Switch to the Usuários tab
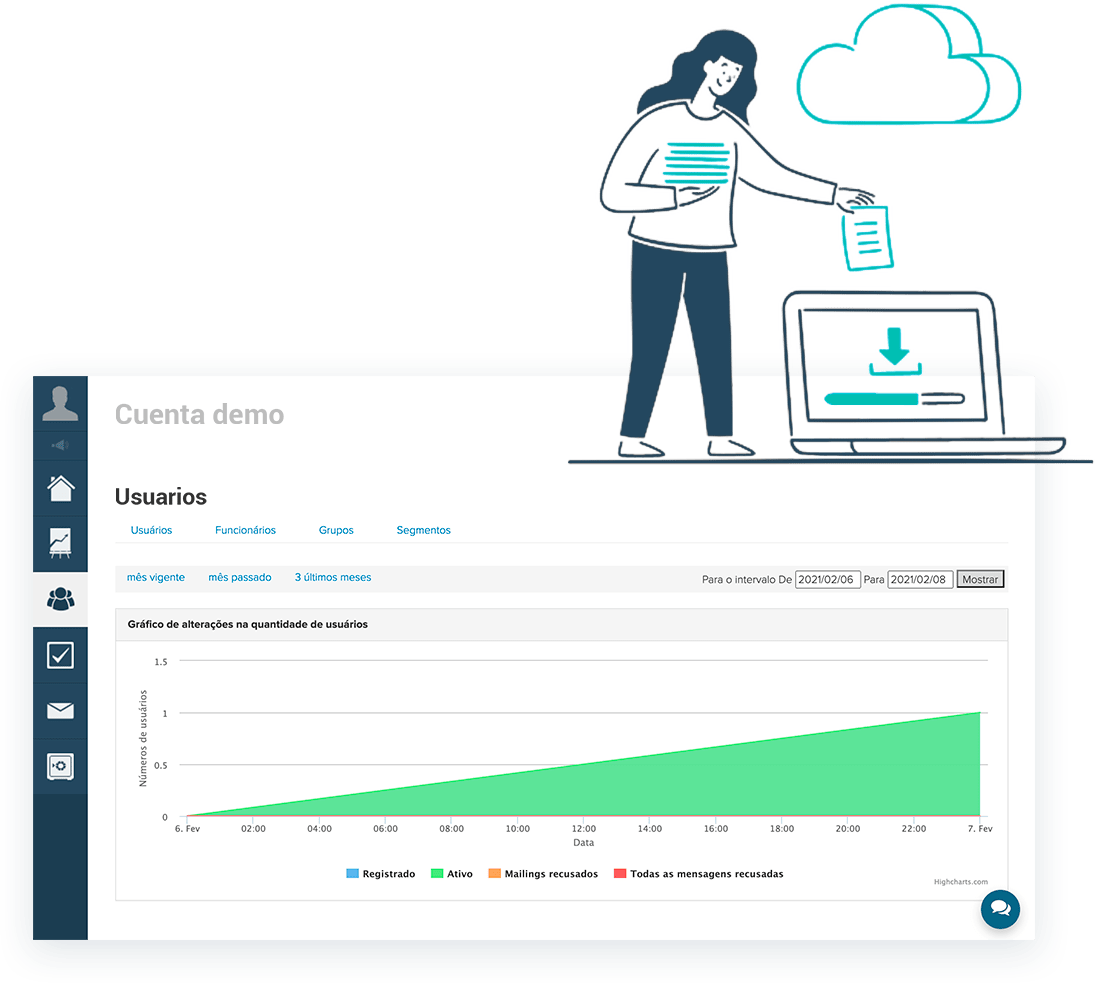 tap(152, 531)
